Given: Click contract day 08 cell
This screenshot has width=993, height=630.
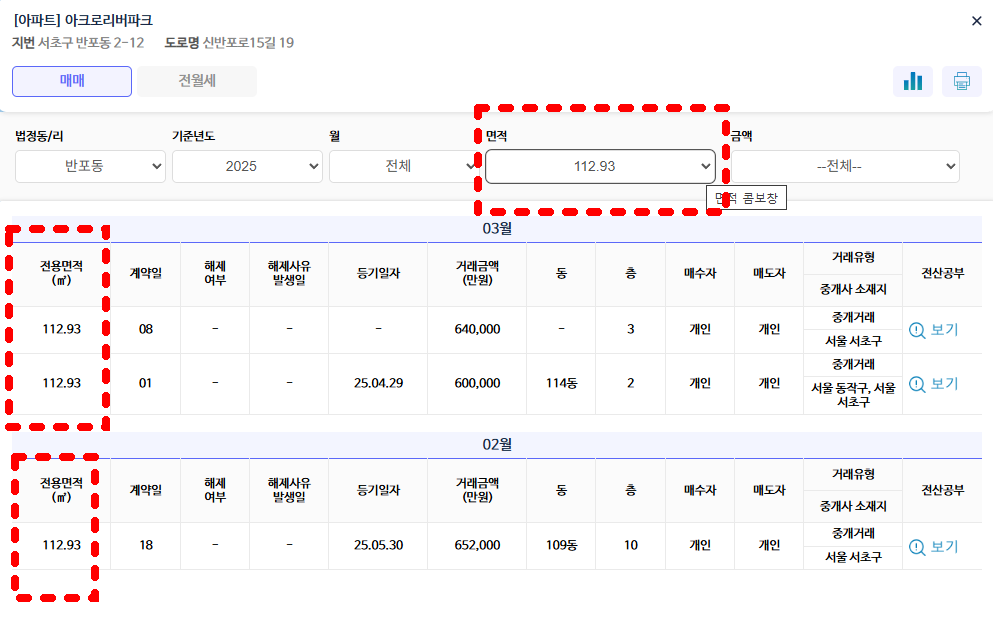Looking at the screenshot, I should (146, 329).
